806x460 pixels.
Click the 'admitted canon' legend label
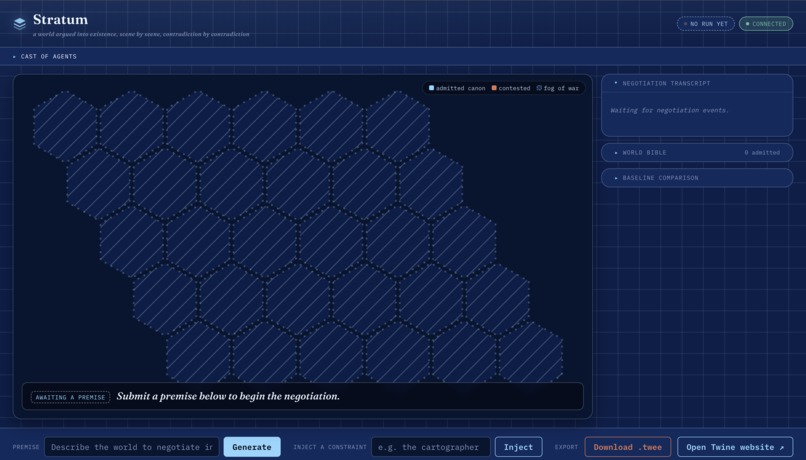pos(461,88)
